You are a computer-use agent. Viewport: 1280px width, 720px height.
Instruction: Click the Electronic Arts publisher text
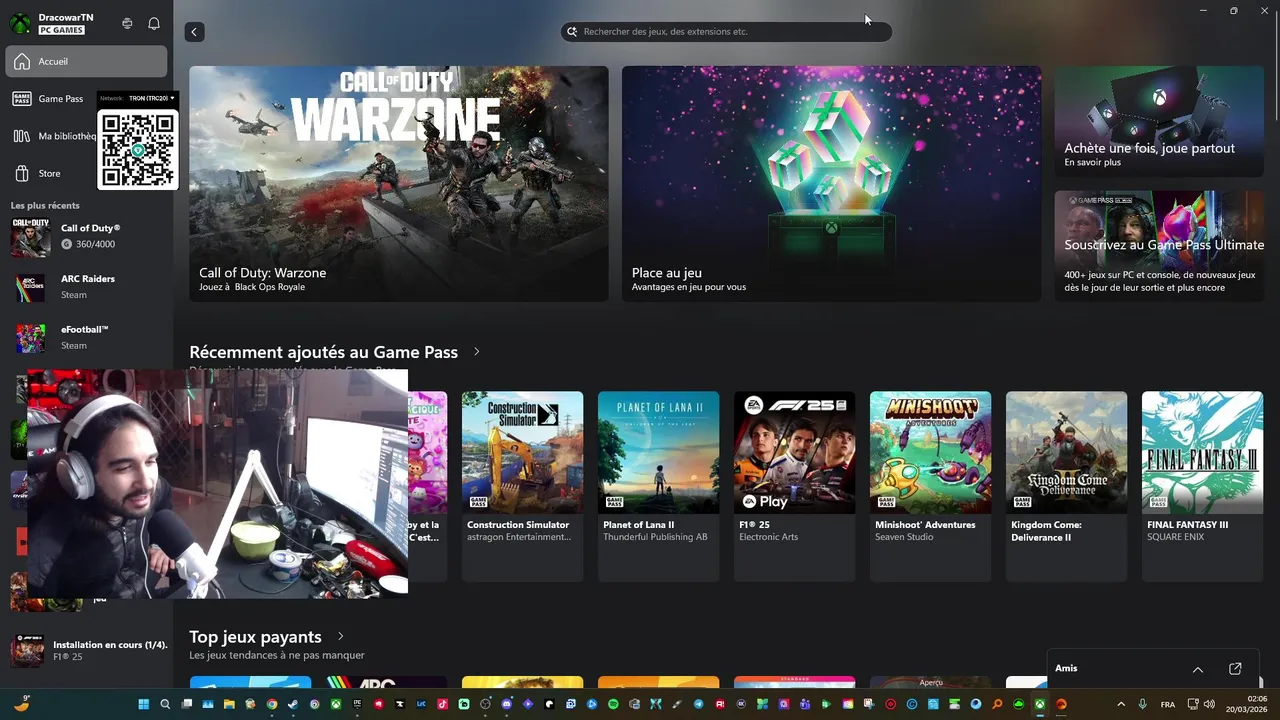click(769, 537)
